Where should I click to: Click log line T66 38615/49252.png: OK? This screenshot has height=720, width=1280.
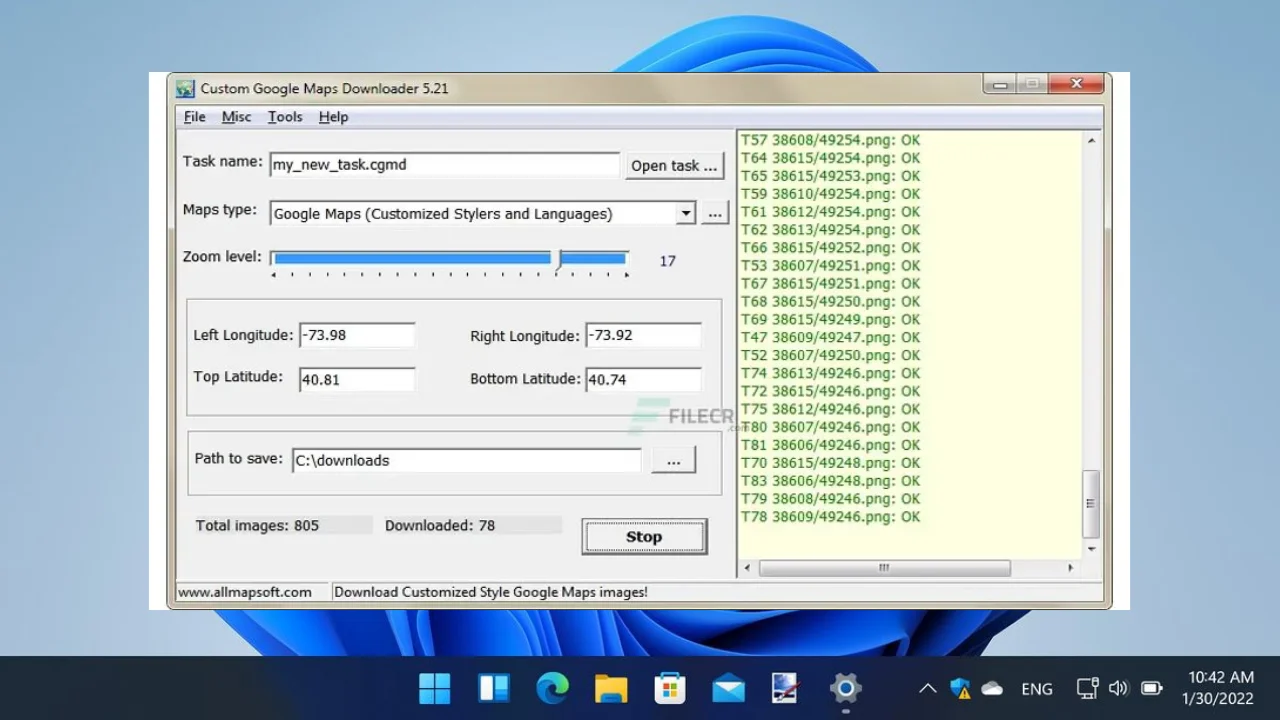click(830, 248)
